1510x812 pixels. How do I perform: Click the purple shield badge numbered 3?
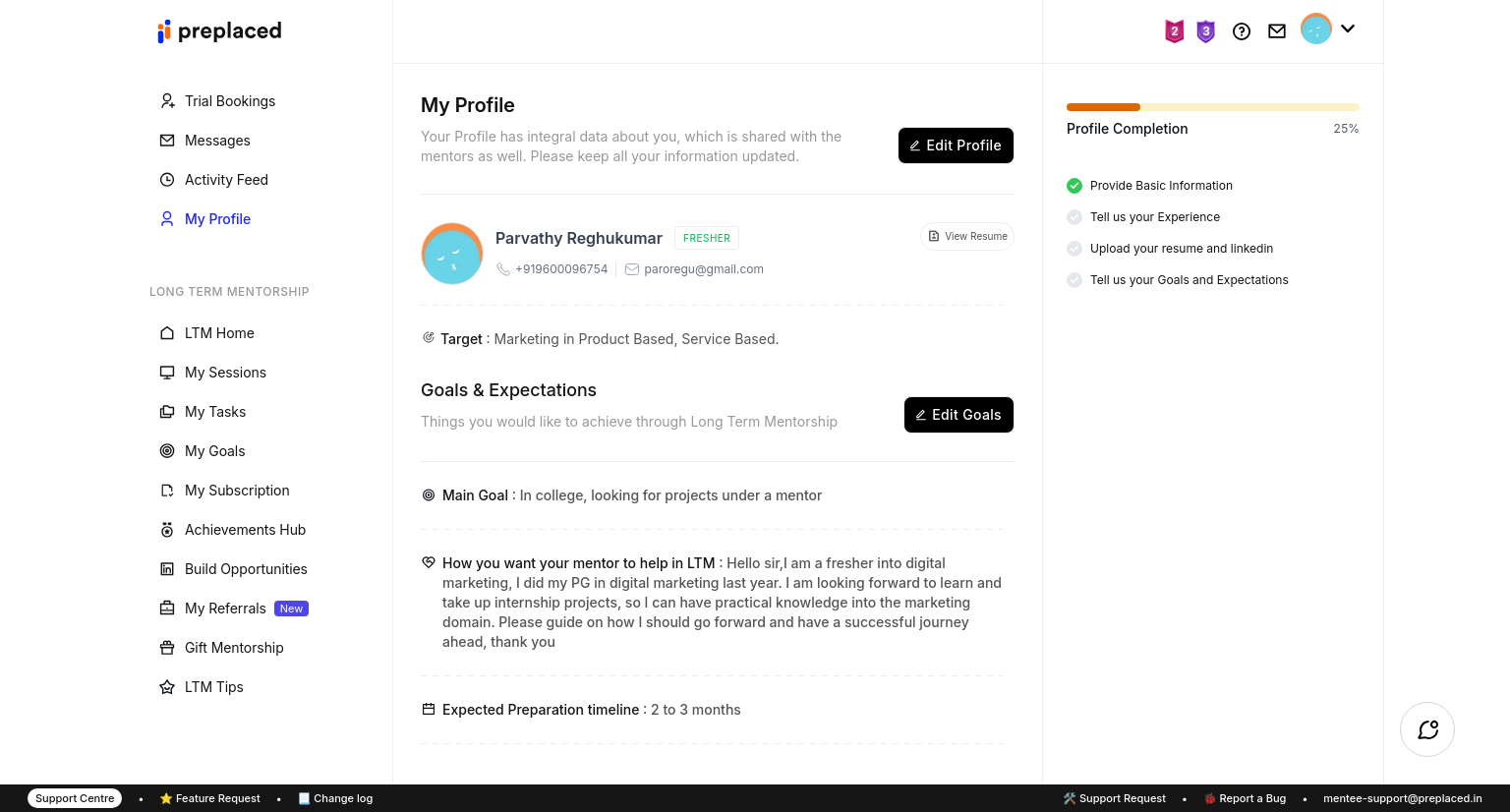pos(1206,31)
